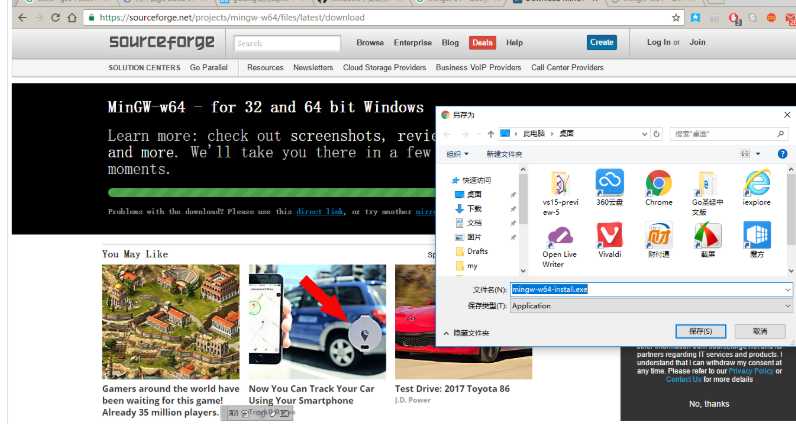Click the Save button in the dialog
This screenshot has width=796, height=424.
pos(701,332)
